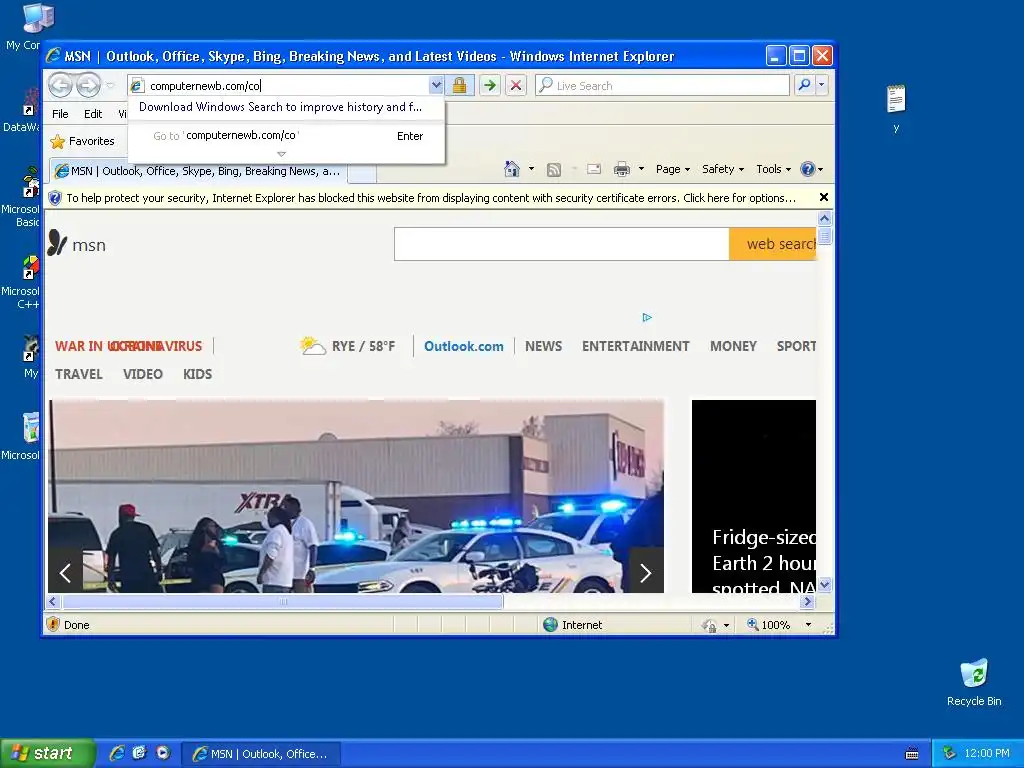Click the vertical scrollbar down arrow
Image resolution: width=1024 pixels, height=768 pixels.
824,584
